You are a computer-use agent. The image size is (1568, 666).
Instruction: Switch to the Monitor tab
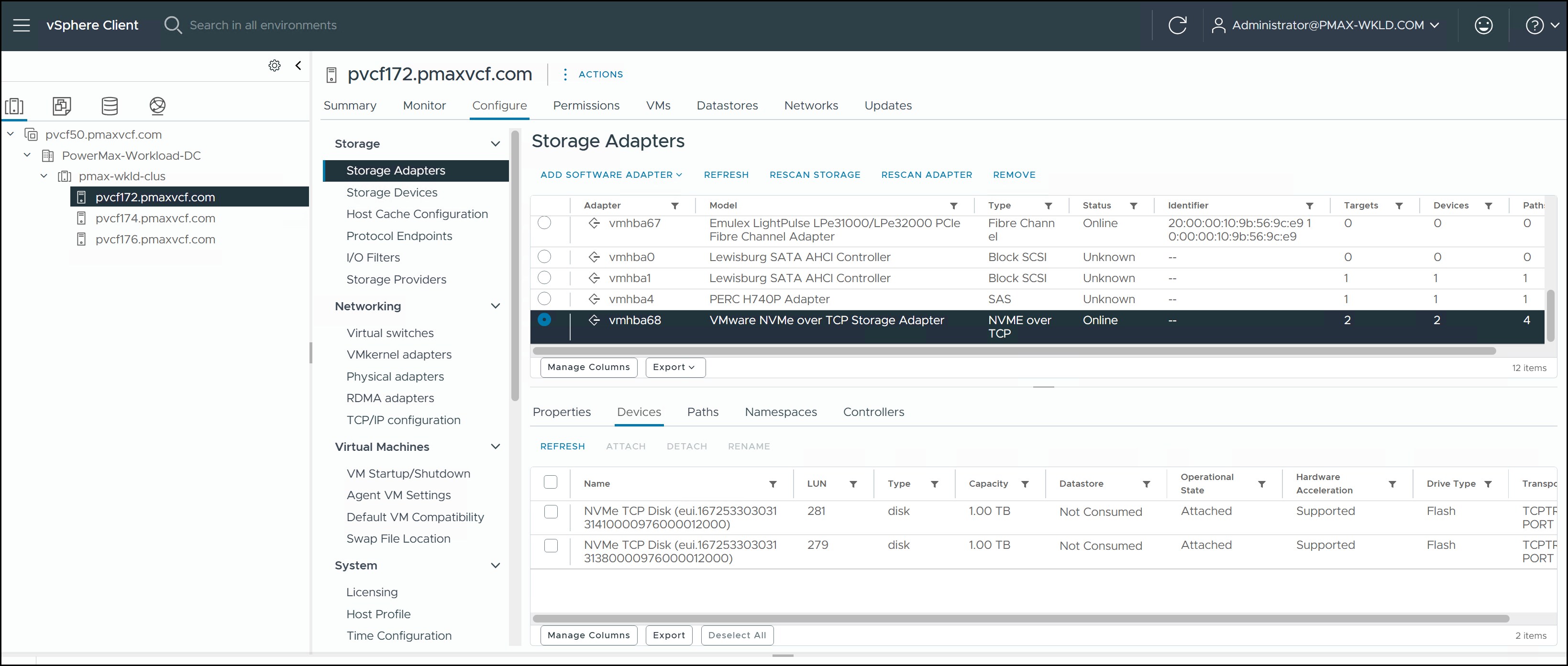tap(424, 105)
